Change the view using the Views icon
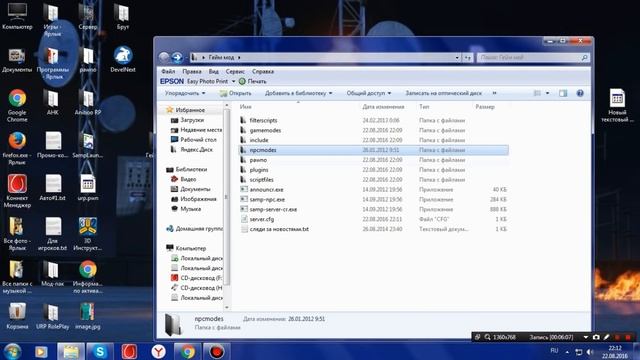This screenshot has height=360, width=640. click(x=538, y=93)
